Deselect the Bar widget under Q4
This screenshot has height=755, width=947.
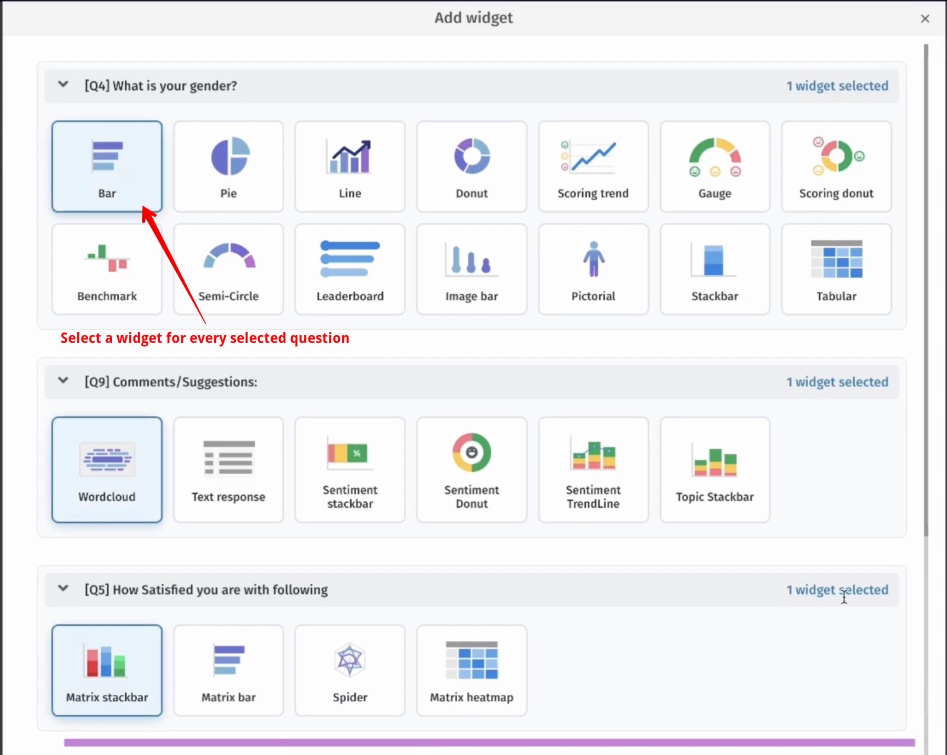[106, 166]
